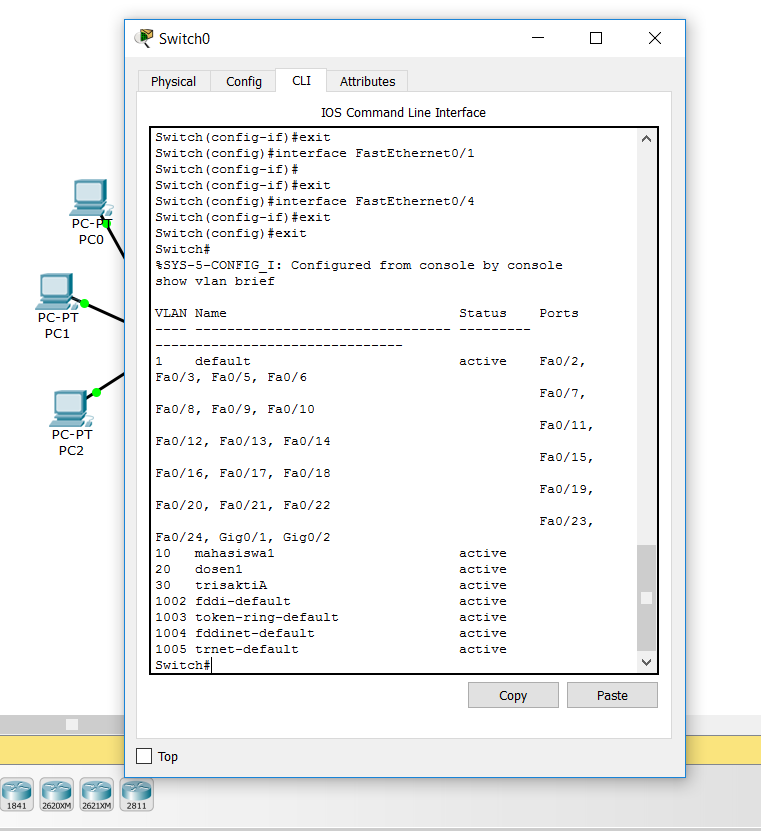Click 'IOS Command Line Interface' heading

point(403,112)
